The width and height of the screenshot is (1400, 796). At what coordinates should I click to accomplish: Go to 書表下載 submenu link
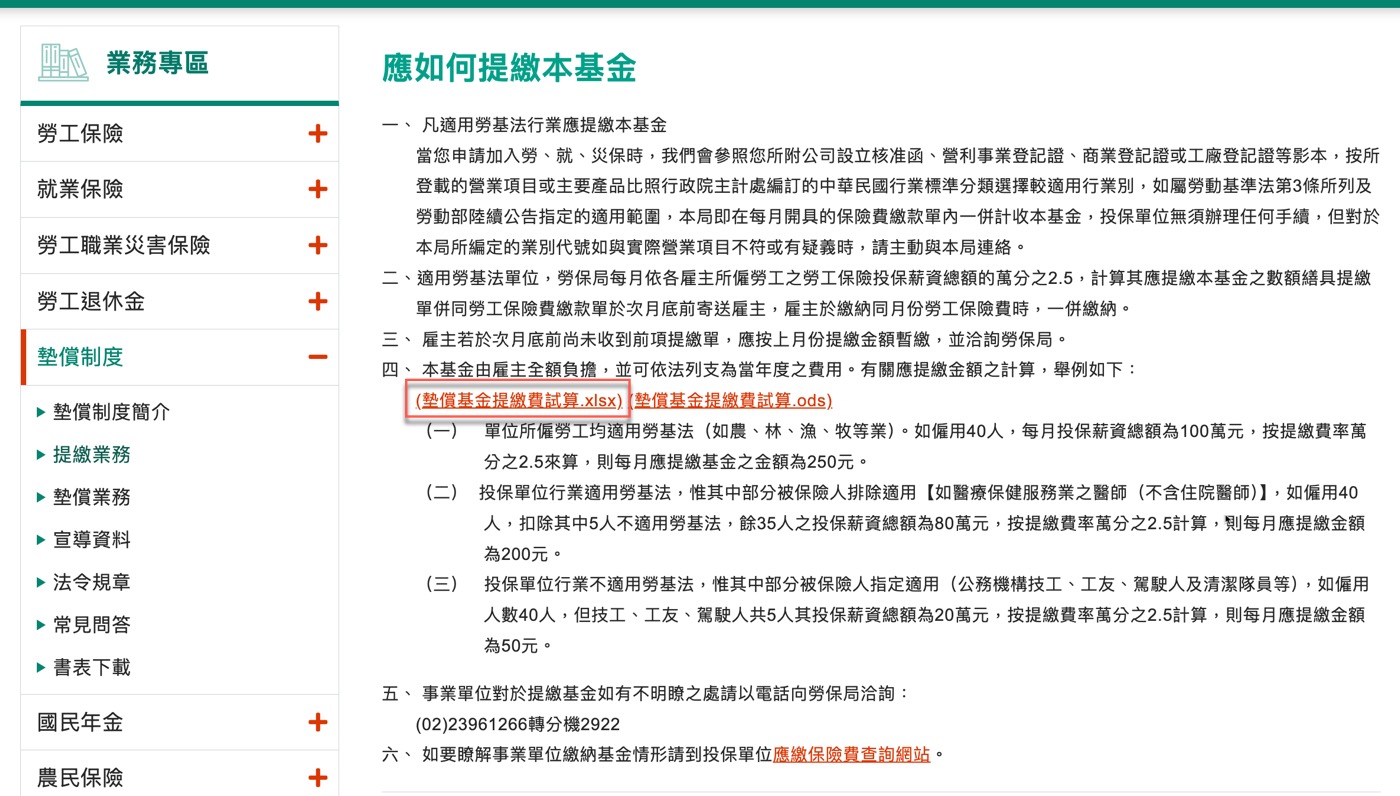point(91,667)
